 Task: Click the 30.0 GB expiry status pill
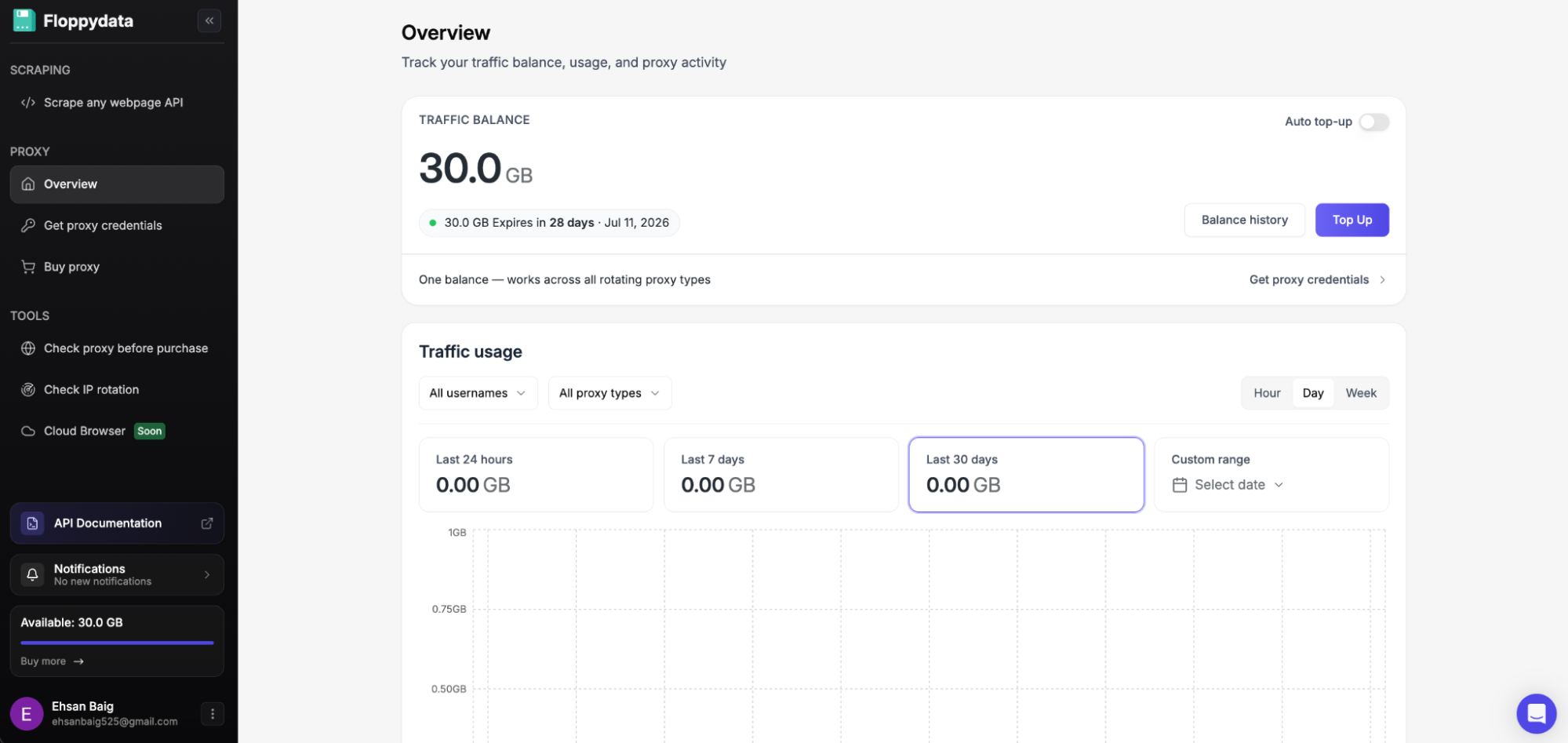coord(549,223)
